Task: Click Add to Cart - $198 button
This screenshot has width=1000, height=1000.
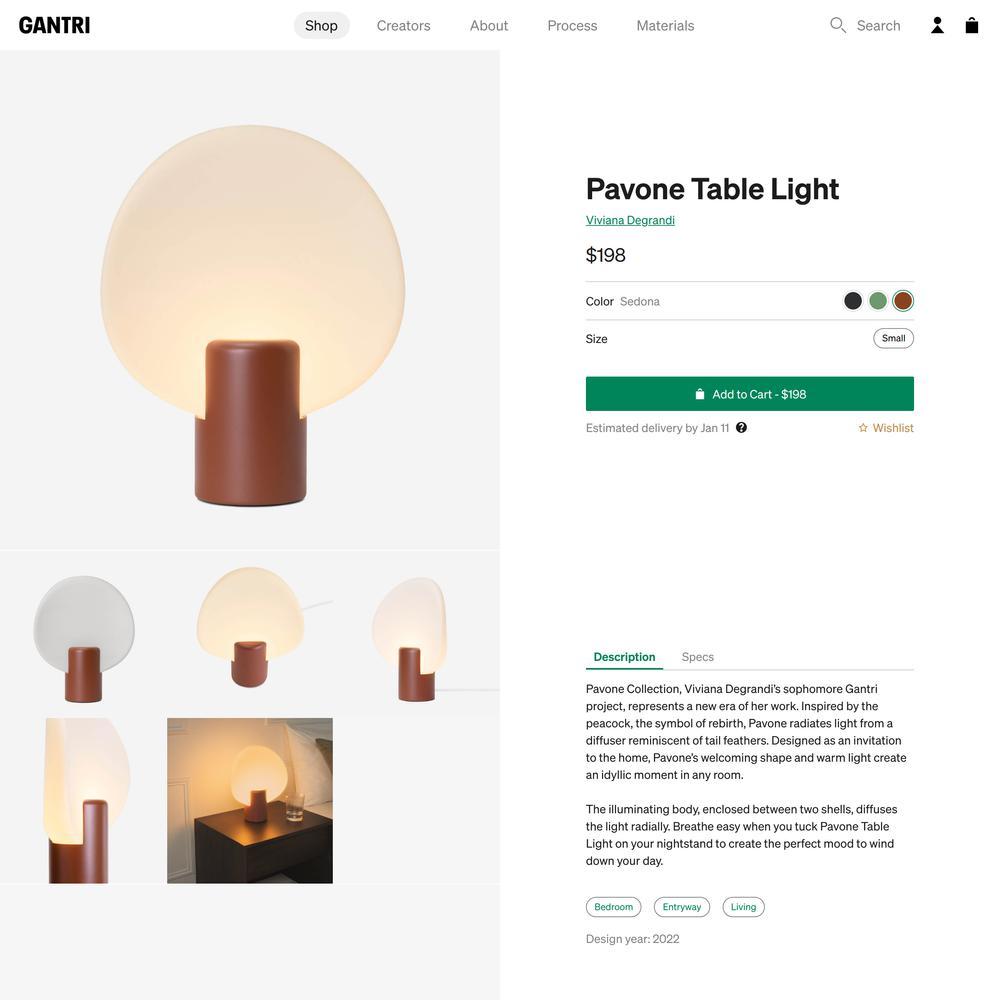Action: [749, 393]
